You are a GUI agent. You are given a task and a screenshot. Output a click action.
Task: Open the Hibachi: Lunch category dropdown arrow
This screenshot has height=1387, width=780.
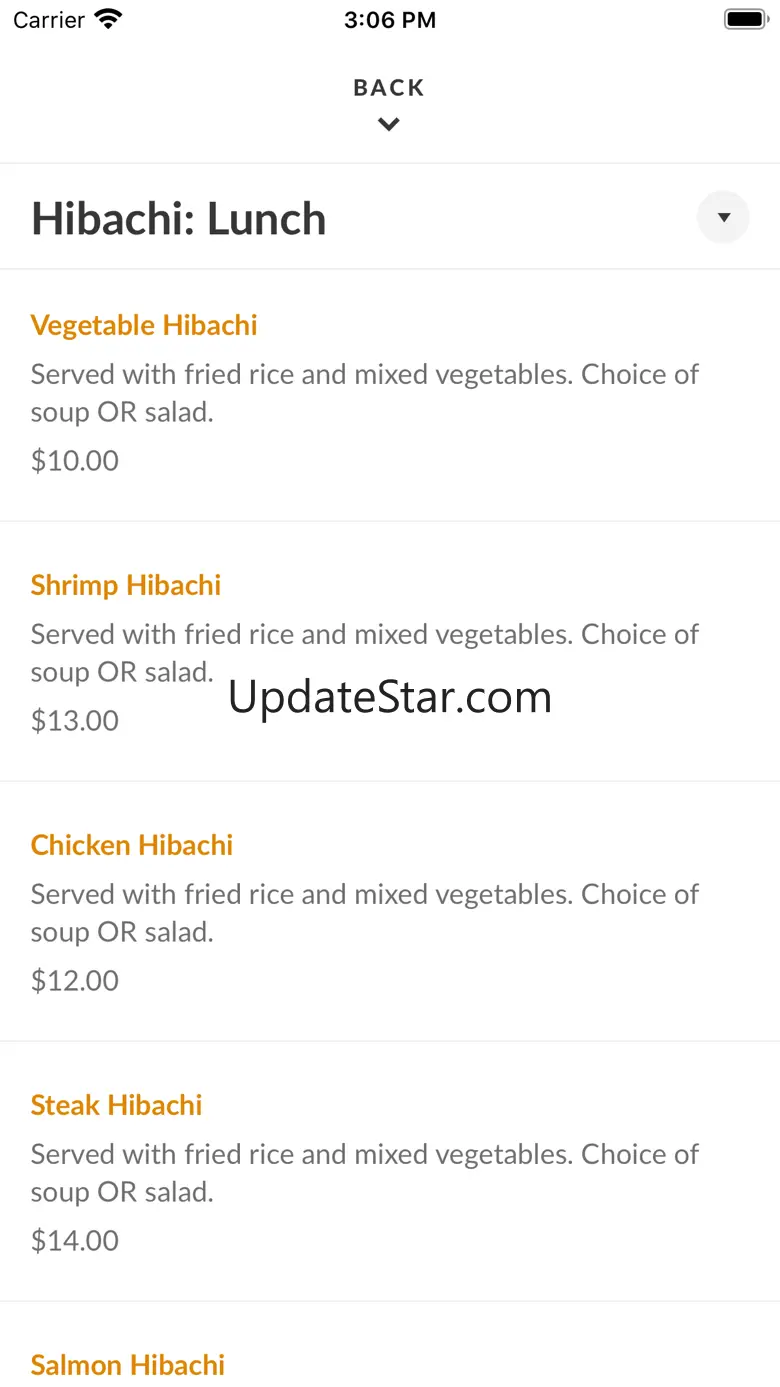[x=723, y=217]
